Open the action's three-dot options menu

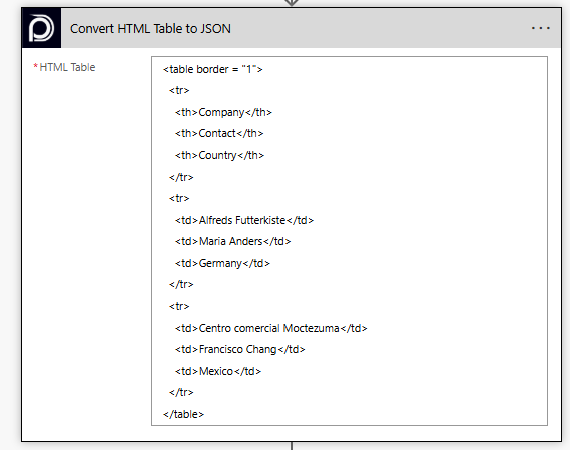tap(540, 28)
